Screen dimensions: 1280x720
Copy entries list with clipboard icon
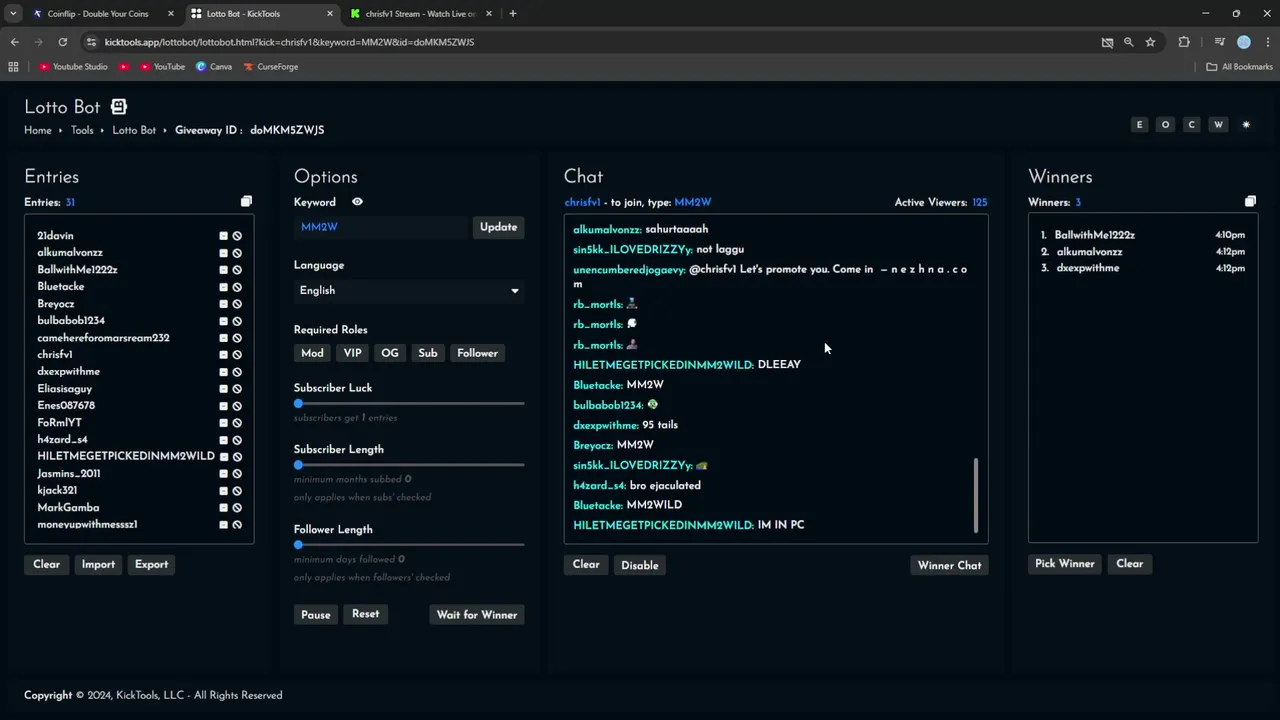coord(246,202)
